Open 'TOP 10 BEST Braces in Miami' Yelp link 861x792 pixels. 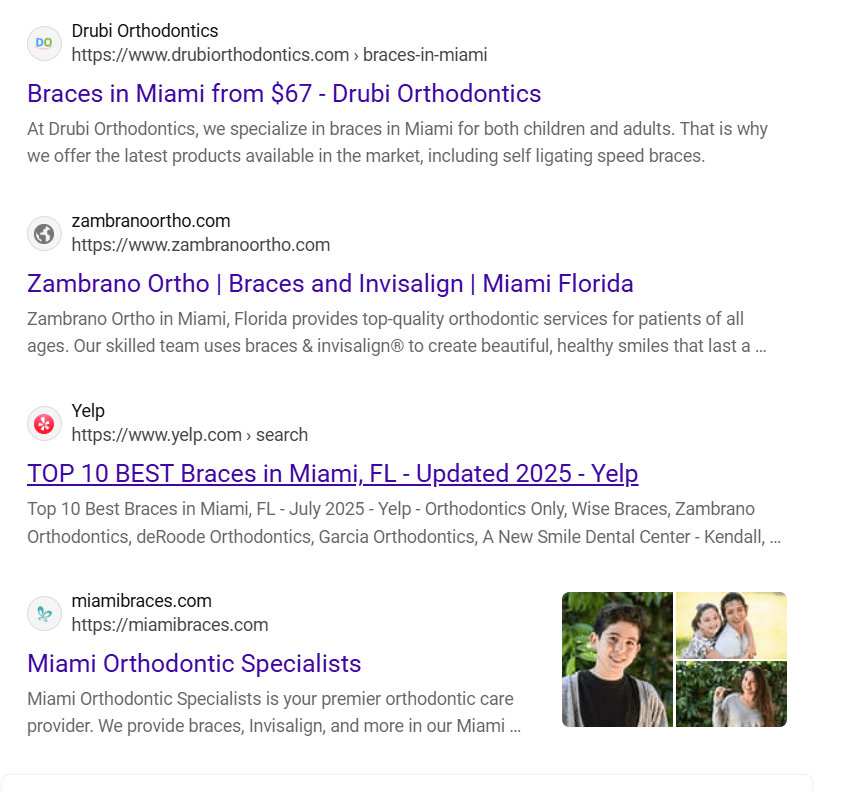pos(332,473)
